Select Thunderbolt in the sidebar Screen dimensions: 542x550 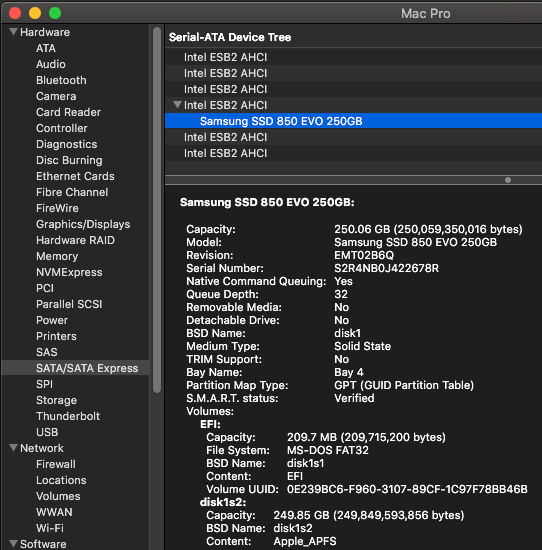[68, 416]
